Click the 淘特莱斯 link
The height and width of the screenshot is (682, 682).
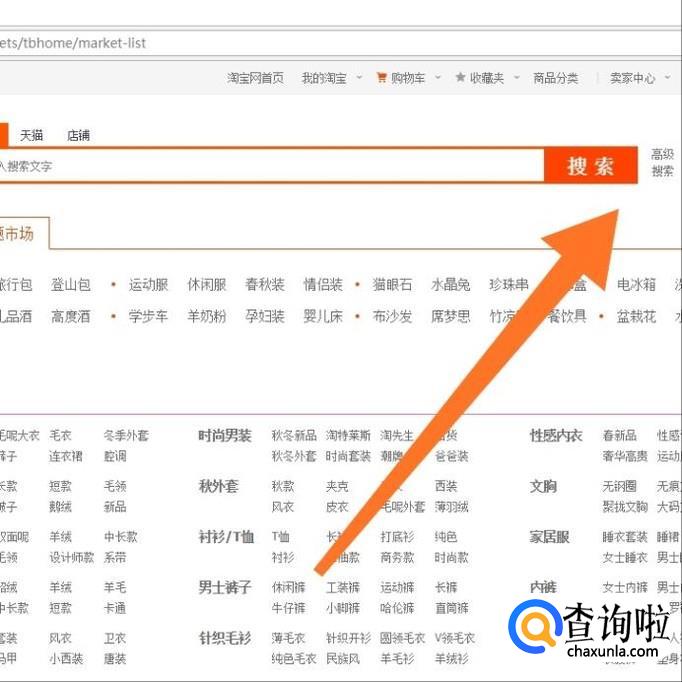348,435
